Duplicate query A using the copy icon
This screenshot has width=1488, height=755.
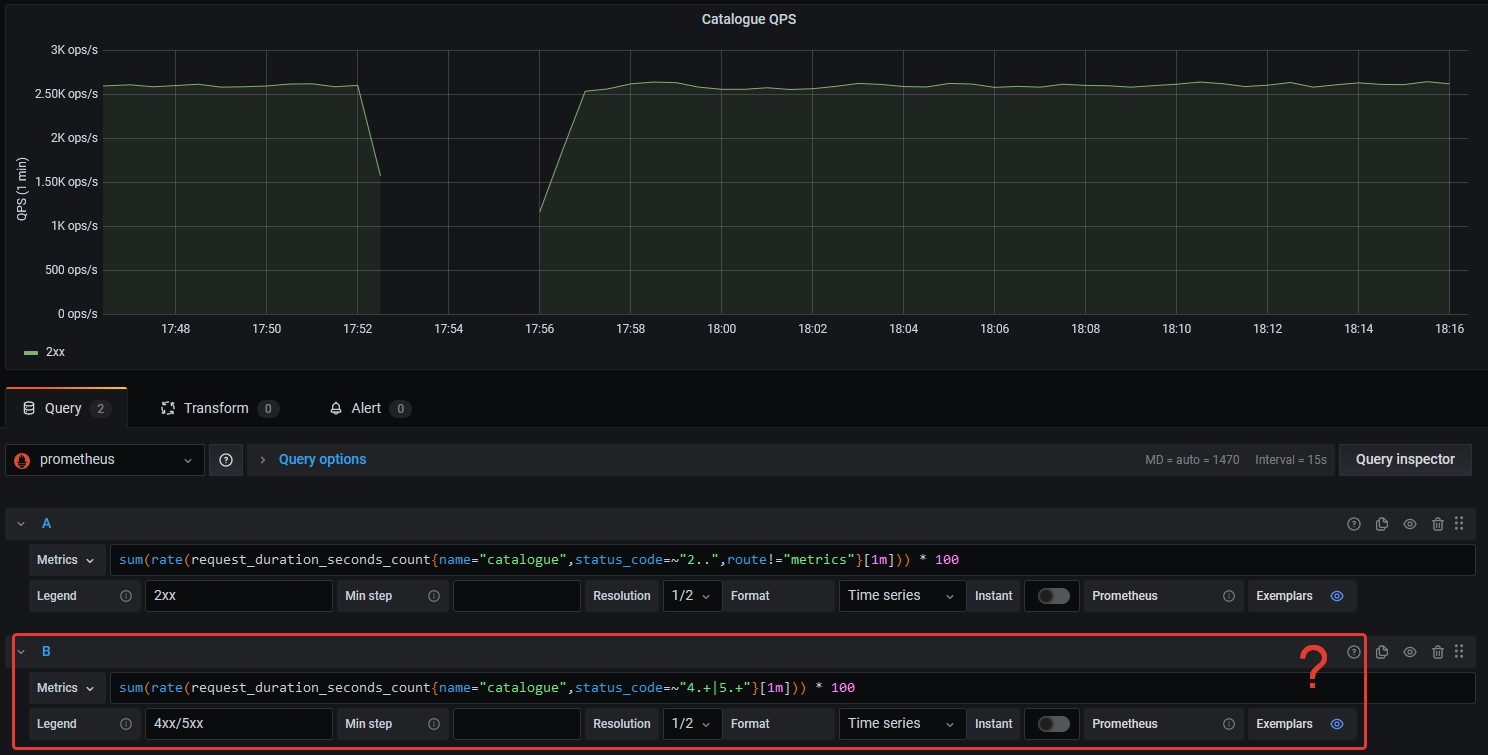click(x=1382, y=523)
